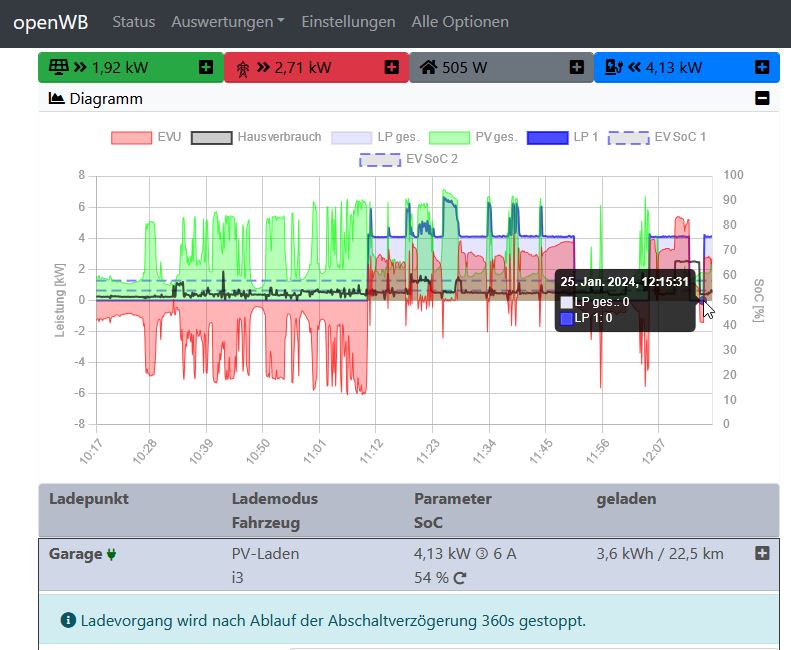Click the solar panel PV icon
Viewport: 791px width, 650px height.
pos(59,67)
